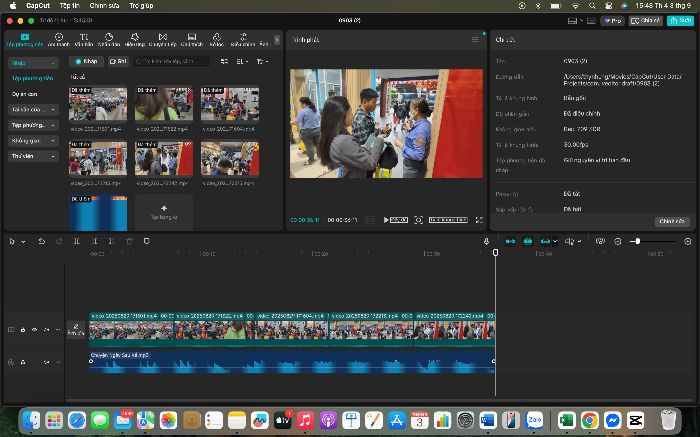Click the Delete right of playhead tool
The width and height of the screenshot is (700, 437).
pyautogui.click(x=112, y=241)
